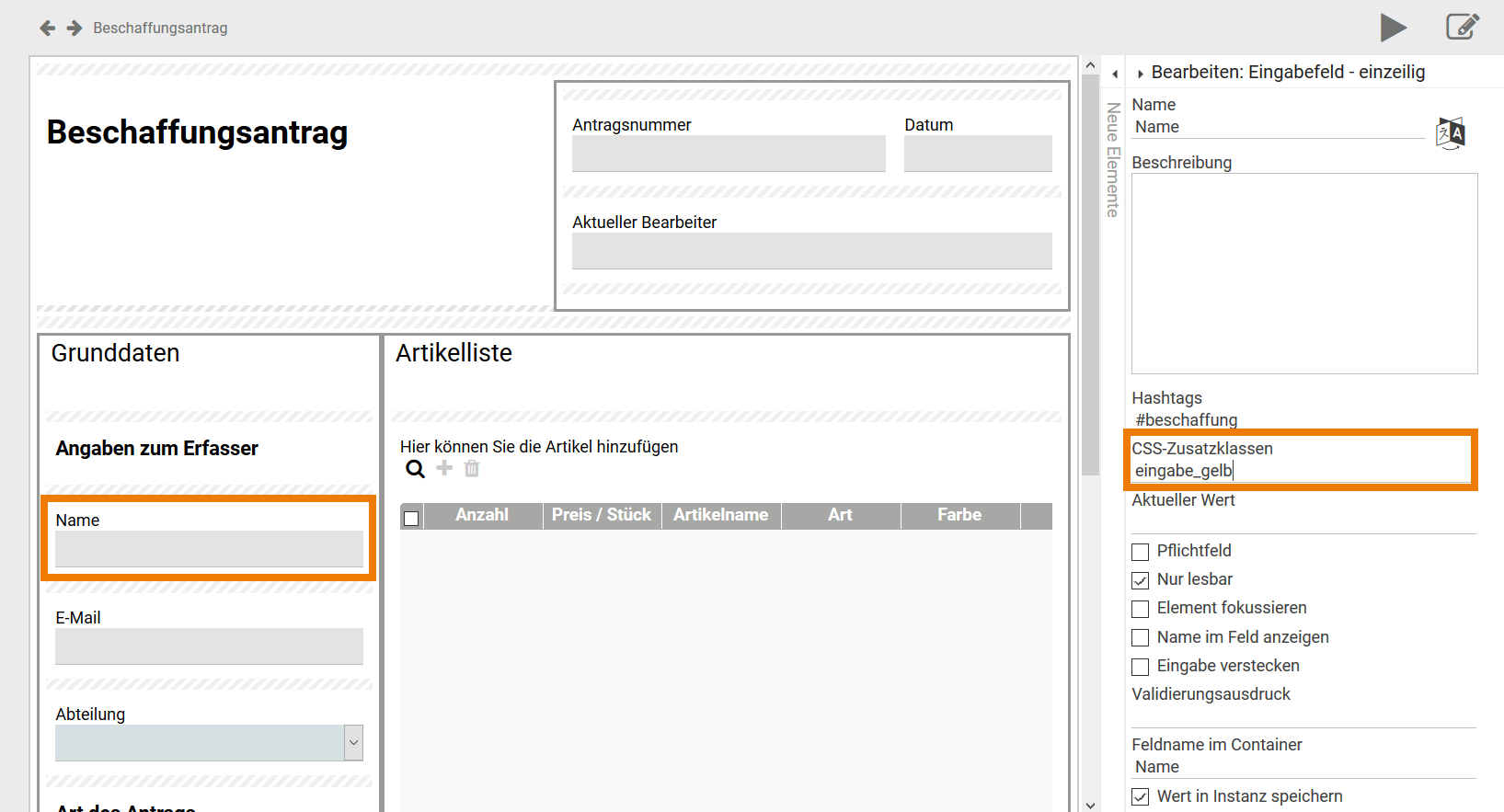Click the trash icon in Artikelliste

click(472, 469)
